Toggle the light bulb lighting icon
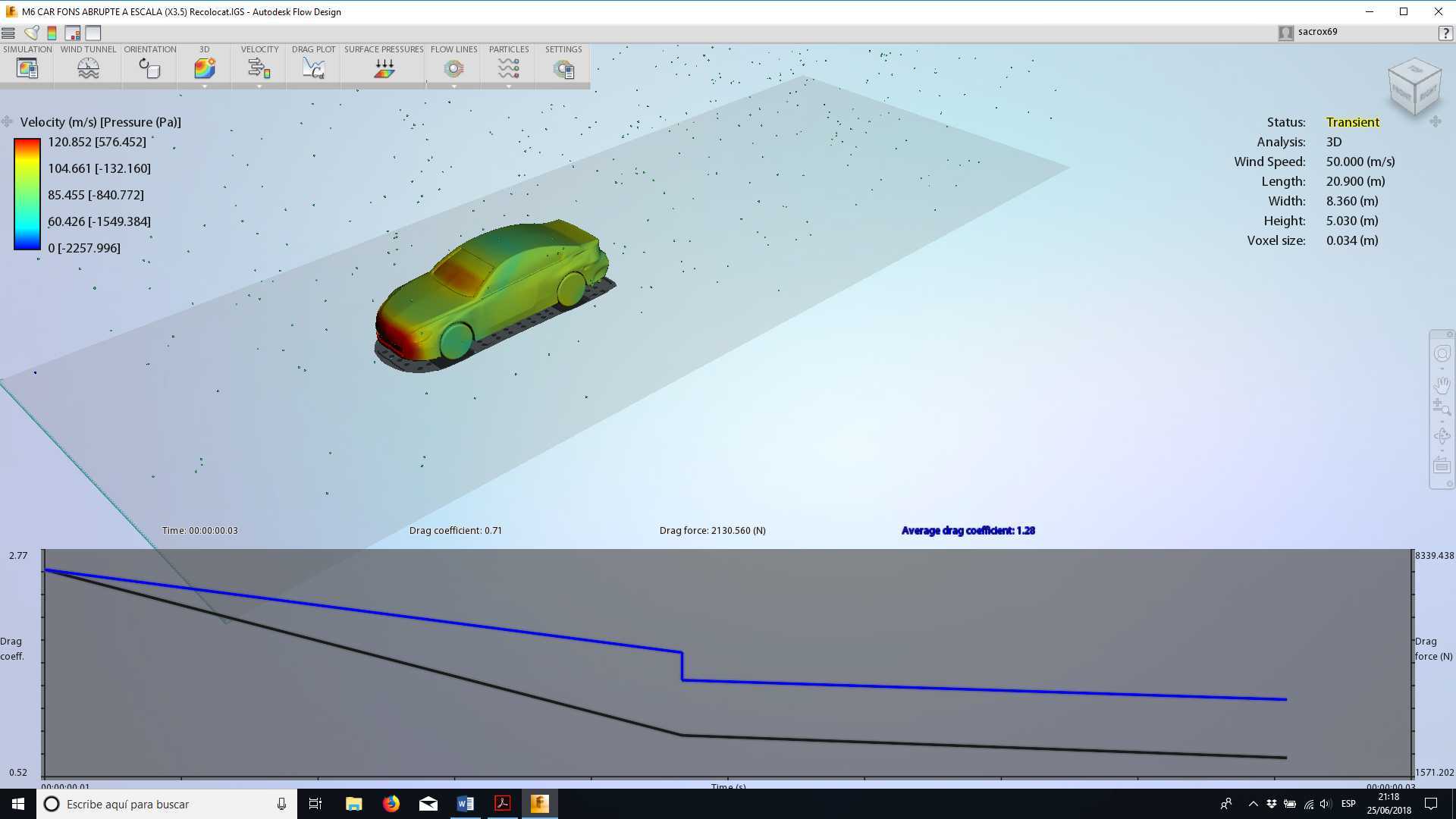This screenshot has width=1456, height=819. 31,33
